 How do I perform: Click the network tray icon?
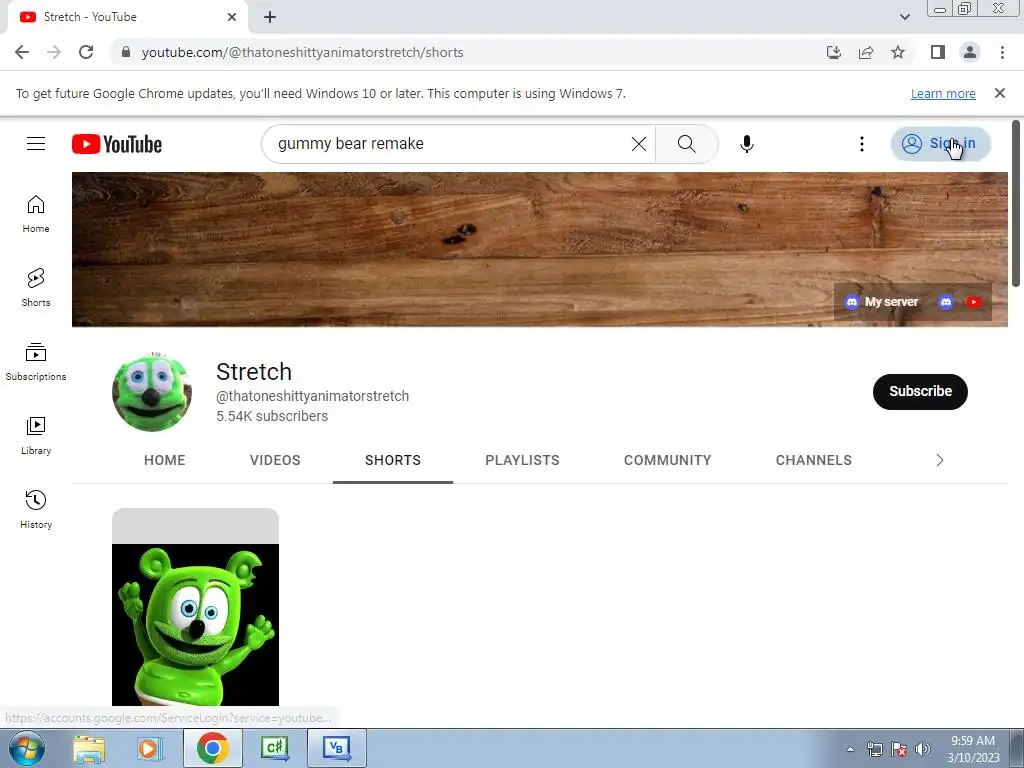click(x=874, y=749)
